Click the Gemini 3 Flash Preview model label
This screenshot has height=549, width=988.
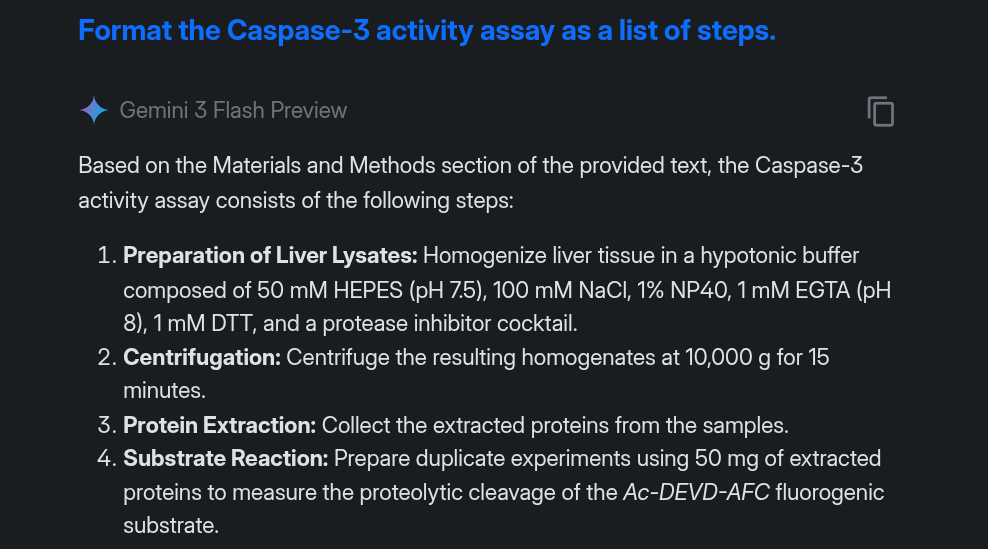click(233, 110)
